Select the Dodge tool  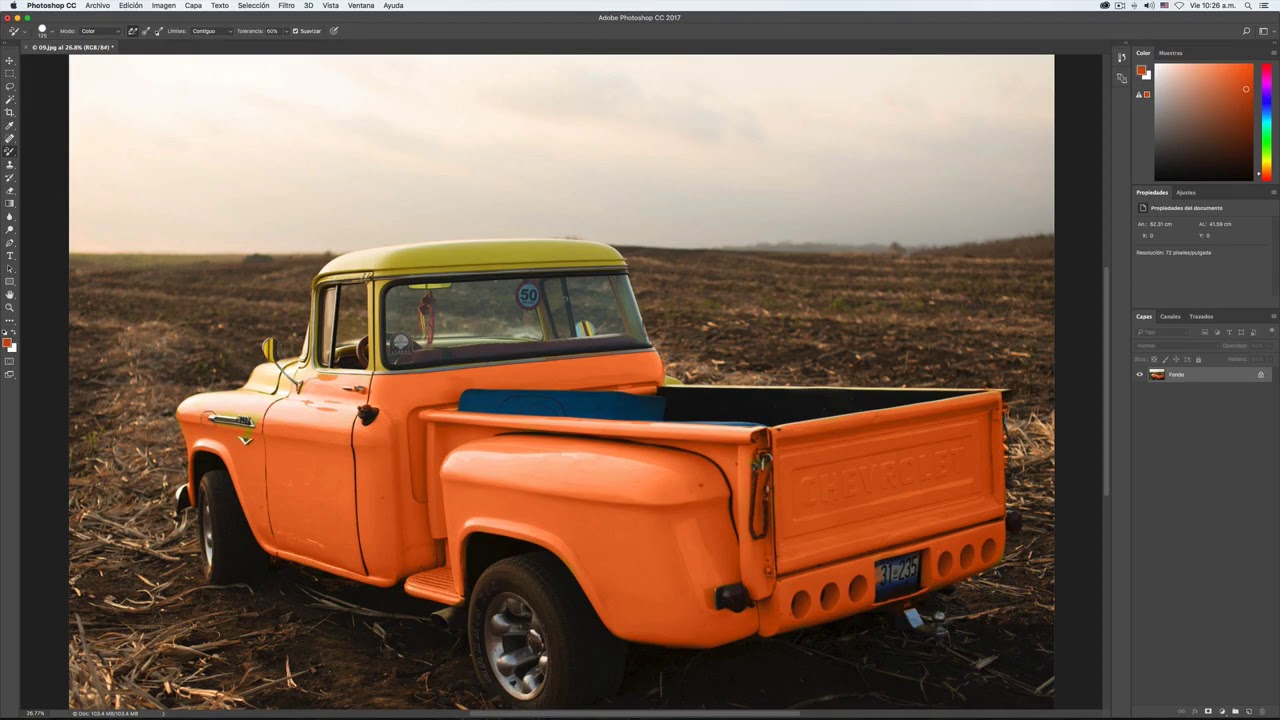(10, 229)
